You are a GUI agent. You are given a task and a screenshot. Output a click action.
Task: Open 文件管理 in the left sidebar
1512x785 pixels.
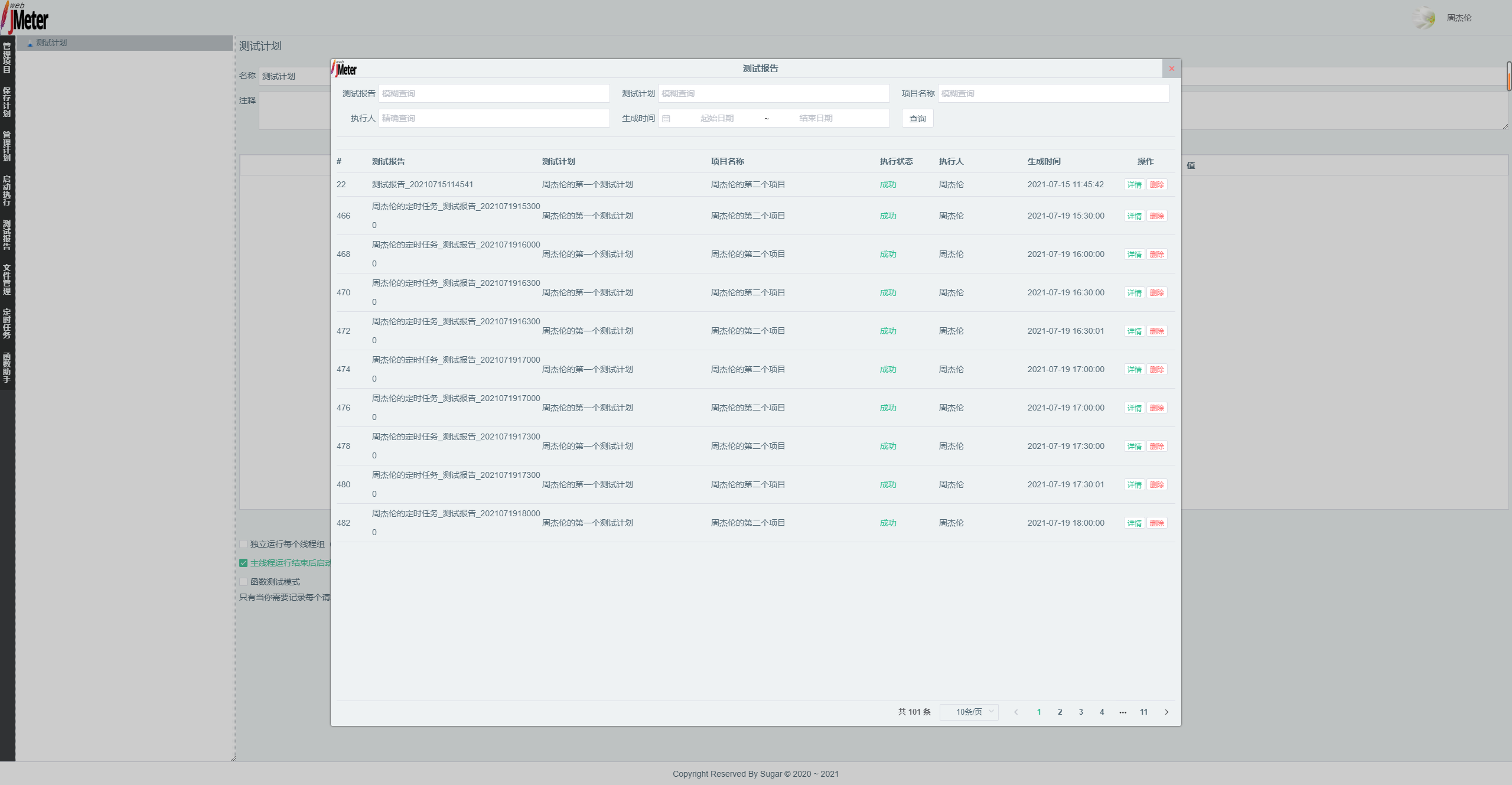pos(6,279)
